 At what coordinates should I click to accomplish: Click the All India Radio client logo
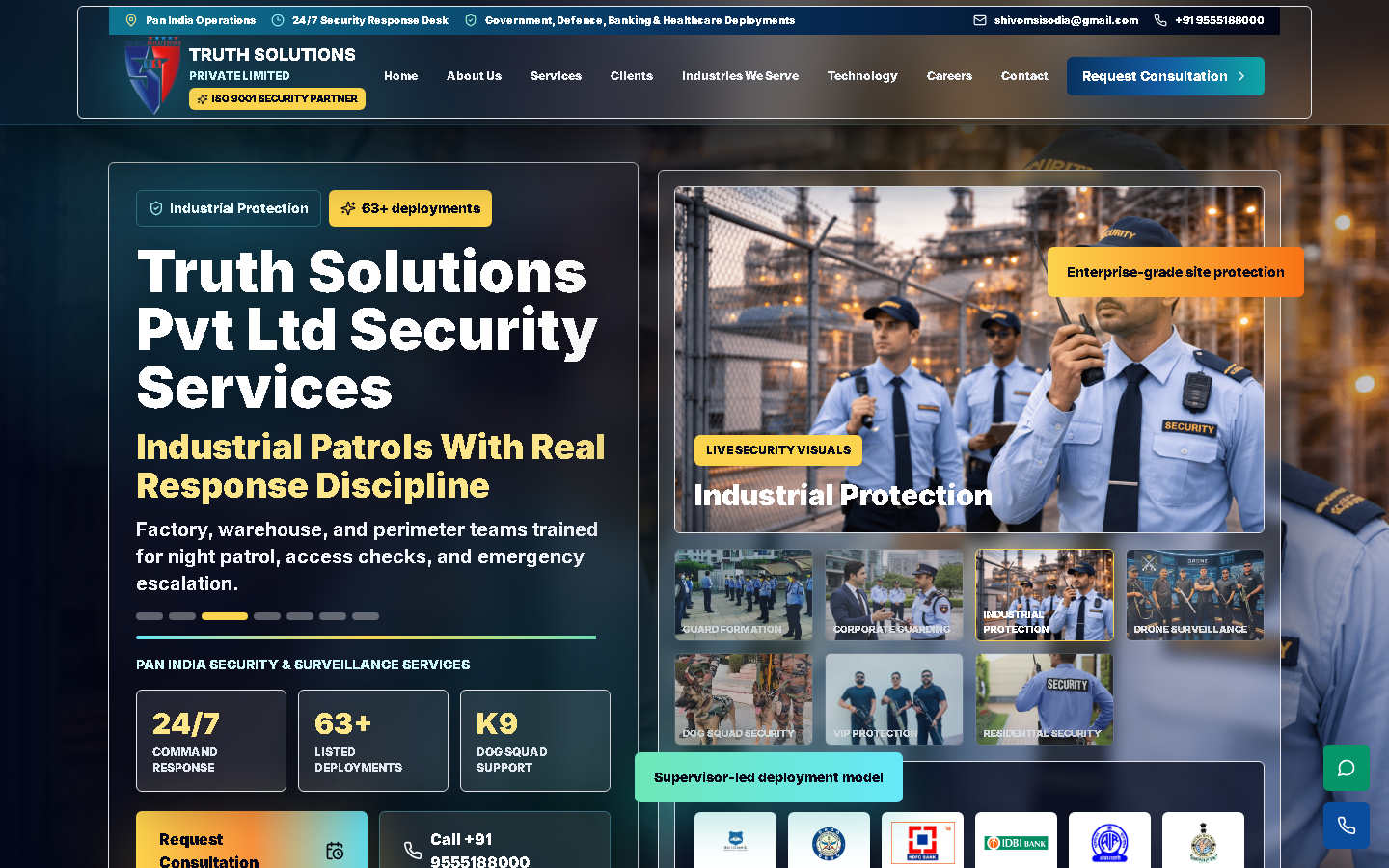[1109, 842]
